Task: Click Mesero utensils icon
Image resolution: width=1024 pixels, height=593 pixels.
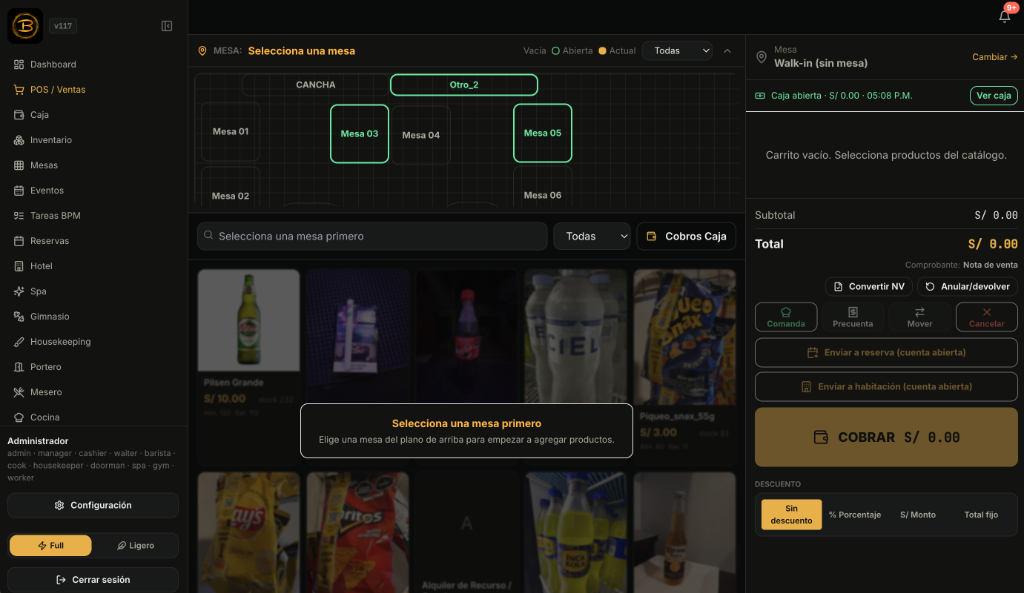Action: coord(19,392)
